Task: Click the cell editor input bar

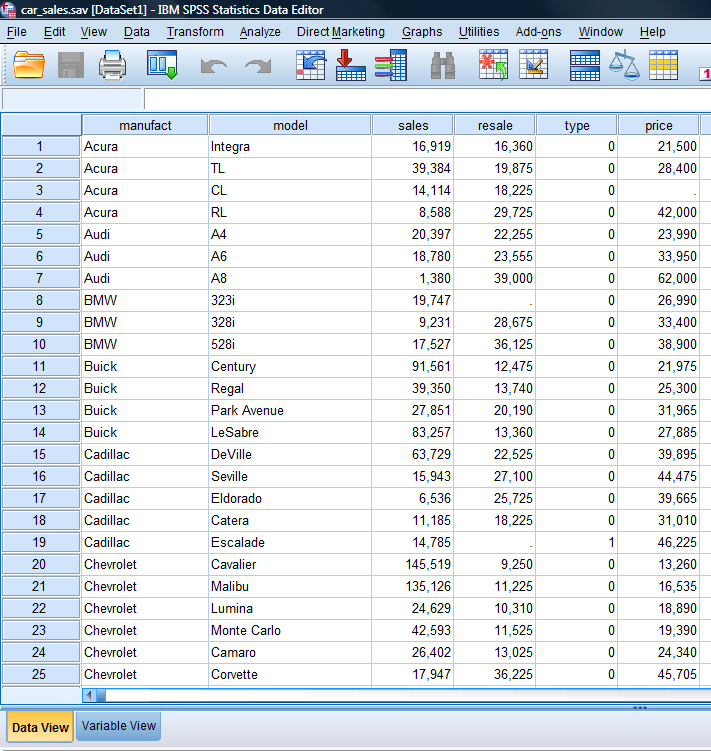Action: 427,99
